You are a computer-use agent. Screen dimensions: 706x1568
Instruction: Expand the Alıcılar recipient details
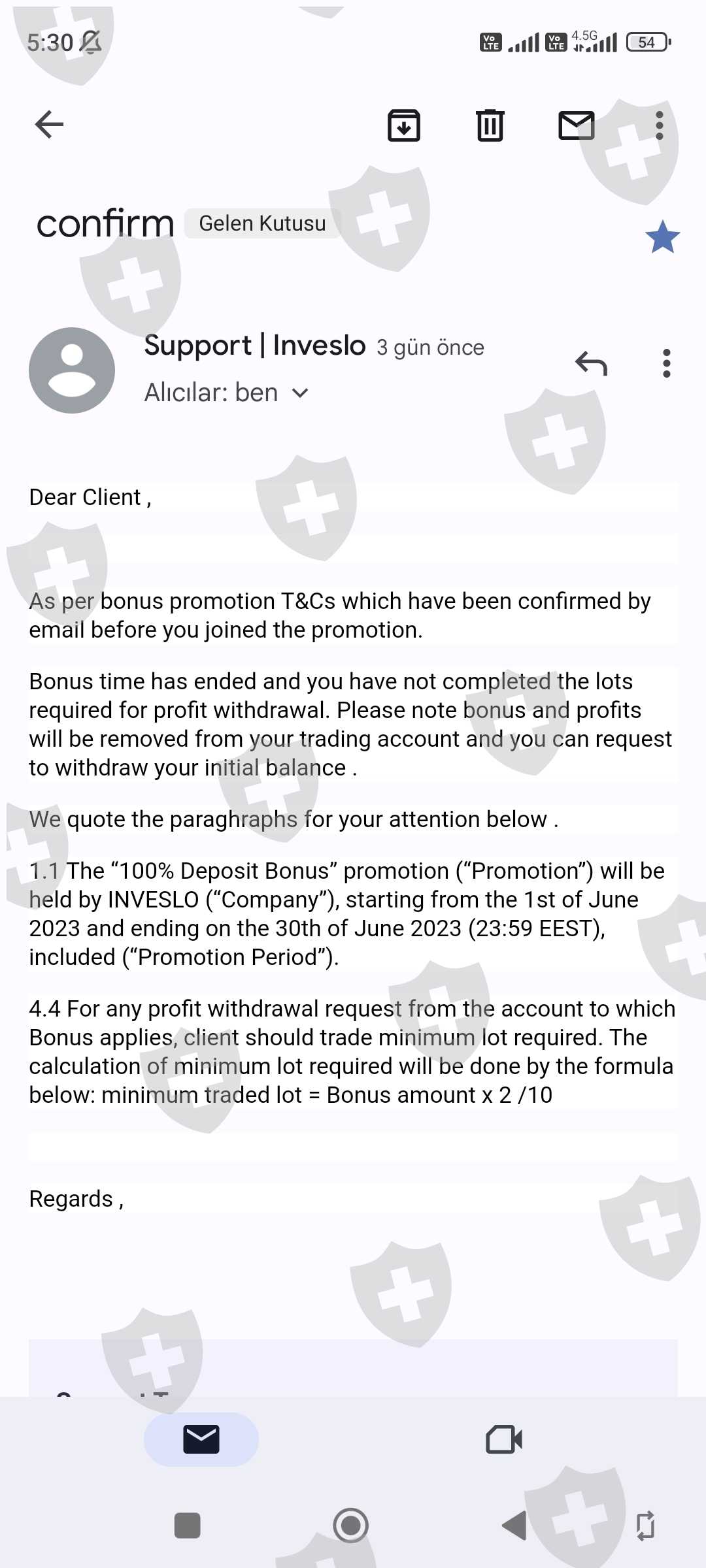[x=299, y=393]
